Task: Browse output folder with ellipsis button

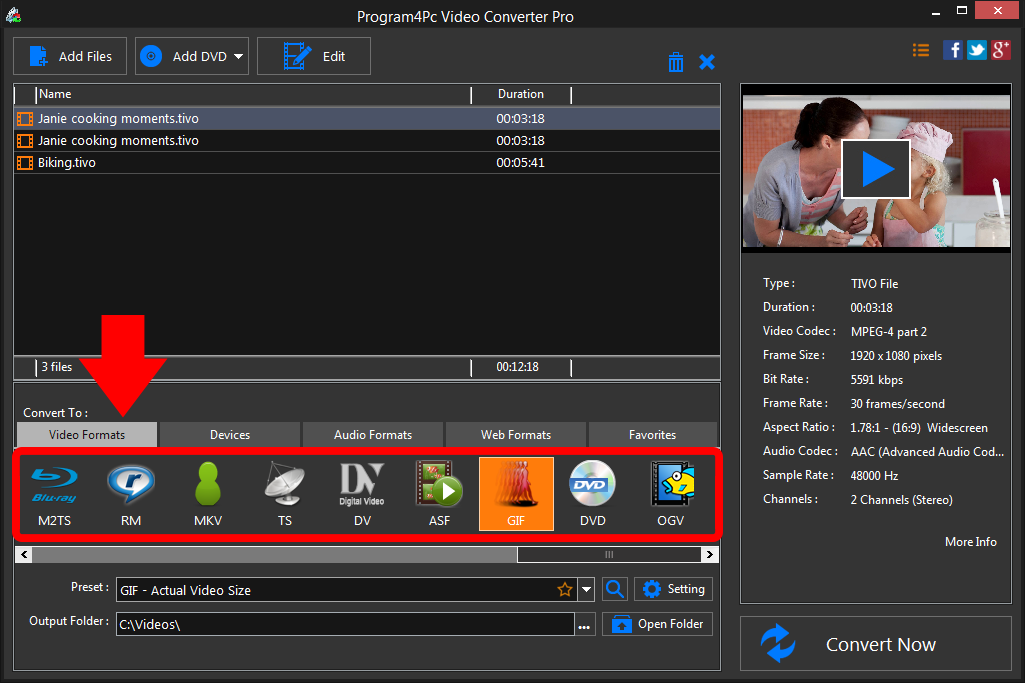Action: [x=584, y=624]
